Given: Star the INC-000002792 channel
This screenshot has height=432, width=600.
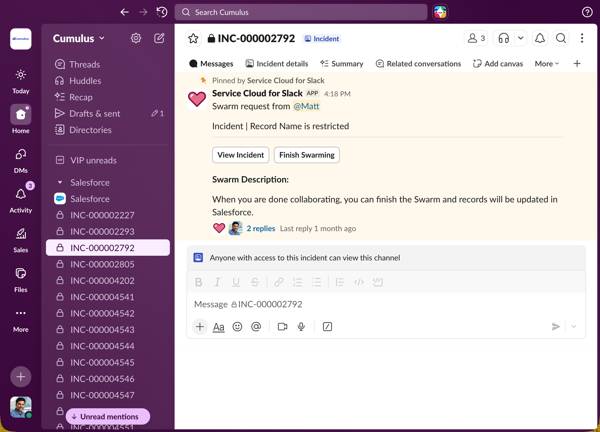Looking at the screenshot, I should coord(193,38).
